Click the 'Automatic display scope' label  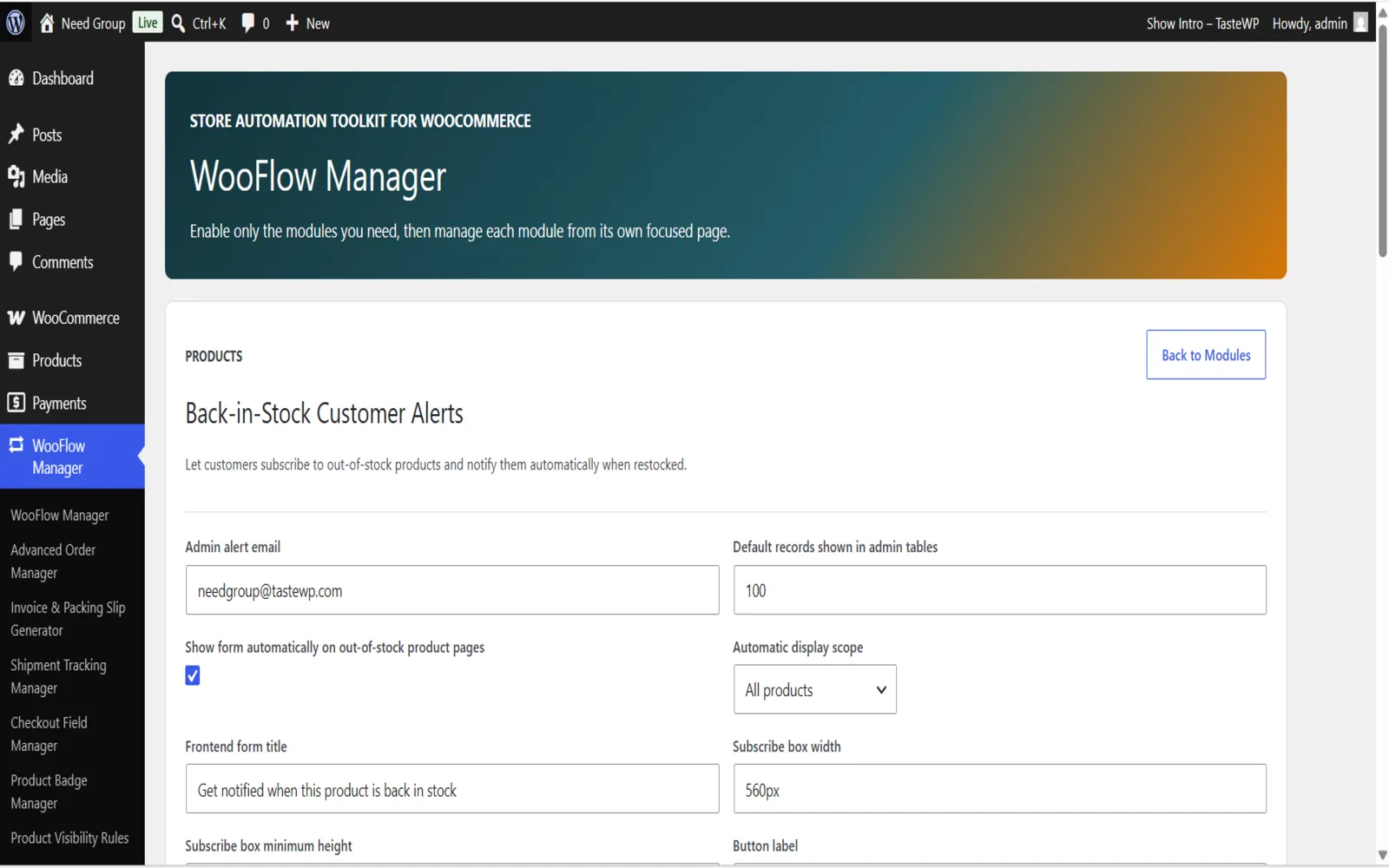[798, 648]
